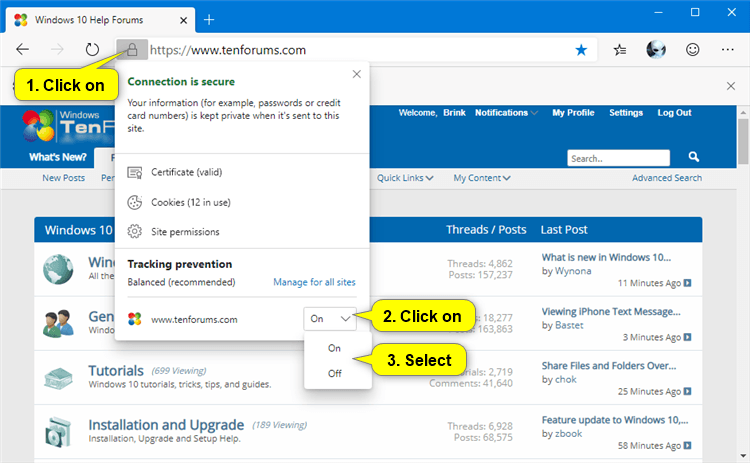
Task: Dismiss the bar below the toolbar
Action: [730, 86]
